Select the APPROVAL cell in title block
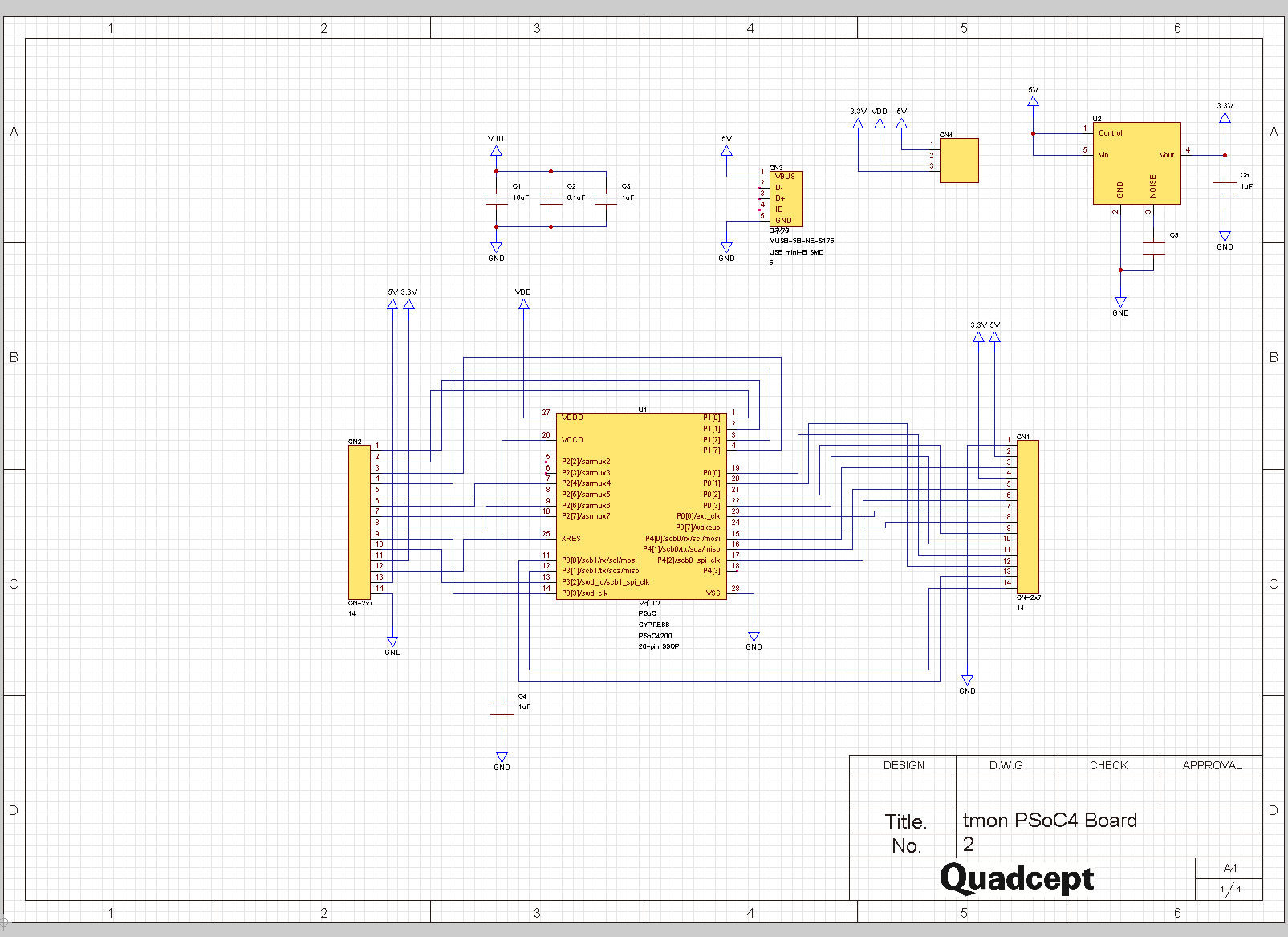The width and height of the screenshot is (1288, 937). coord(1211,765)
